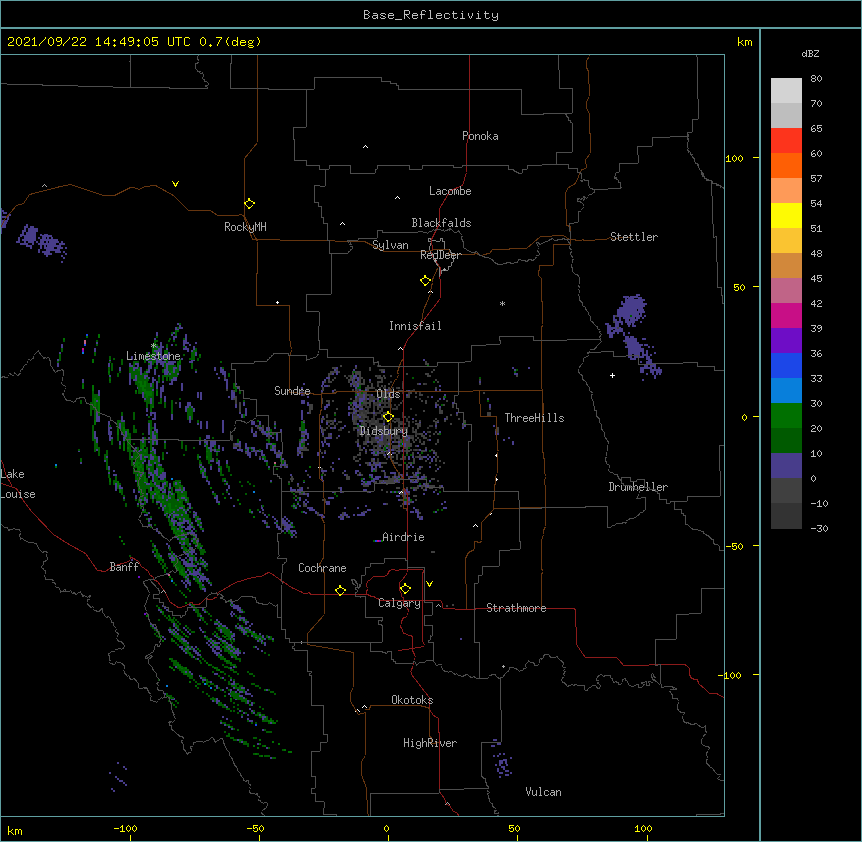Click the Limestone label
Screen dimensions: 862x842
153,356
